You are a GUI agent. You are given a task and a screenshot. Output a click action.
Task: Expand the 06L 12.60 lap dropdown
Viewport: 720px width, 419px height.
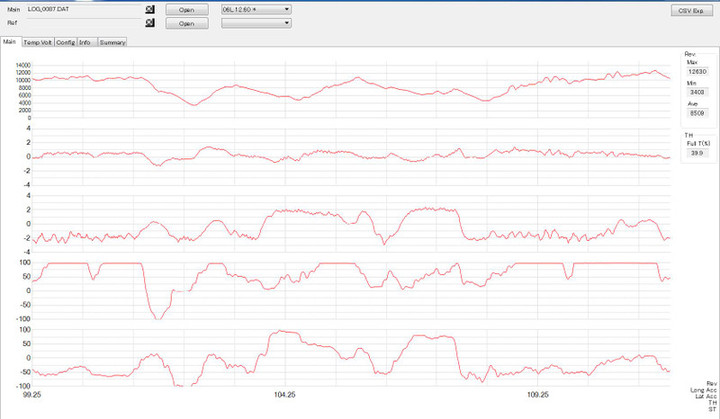click(x=255, y=9)
